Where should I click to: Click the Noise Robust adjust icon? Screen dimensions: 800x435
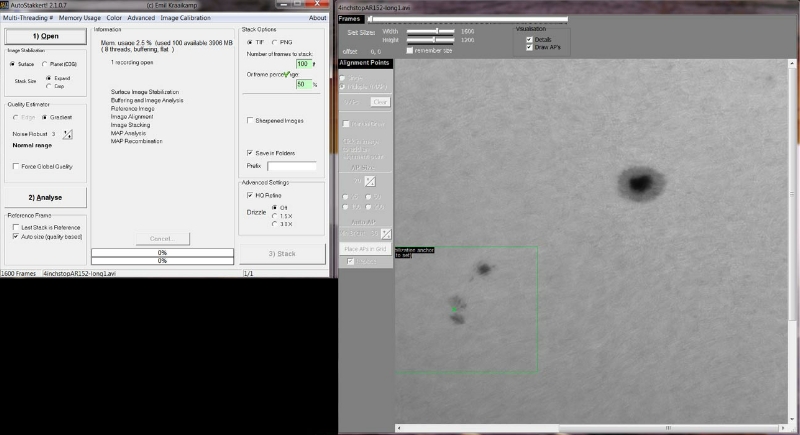click(68, 132)
